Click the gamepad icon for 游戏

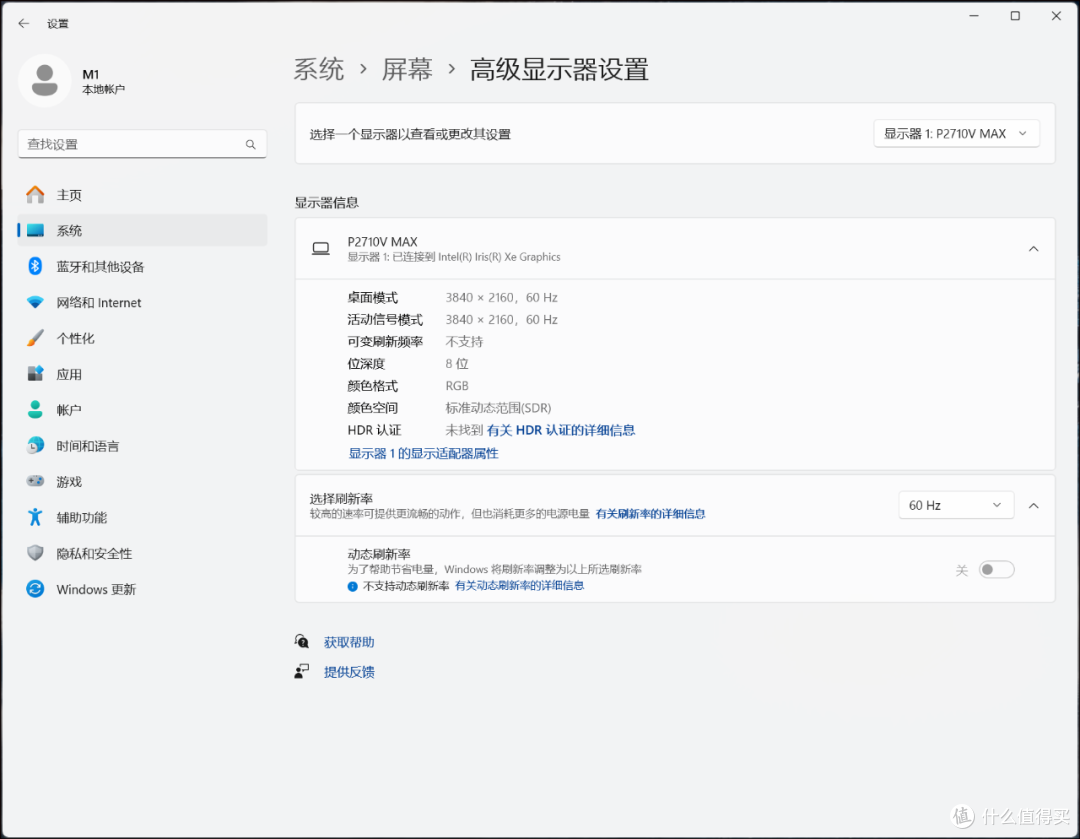(35, 481)
